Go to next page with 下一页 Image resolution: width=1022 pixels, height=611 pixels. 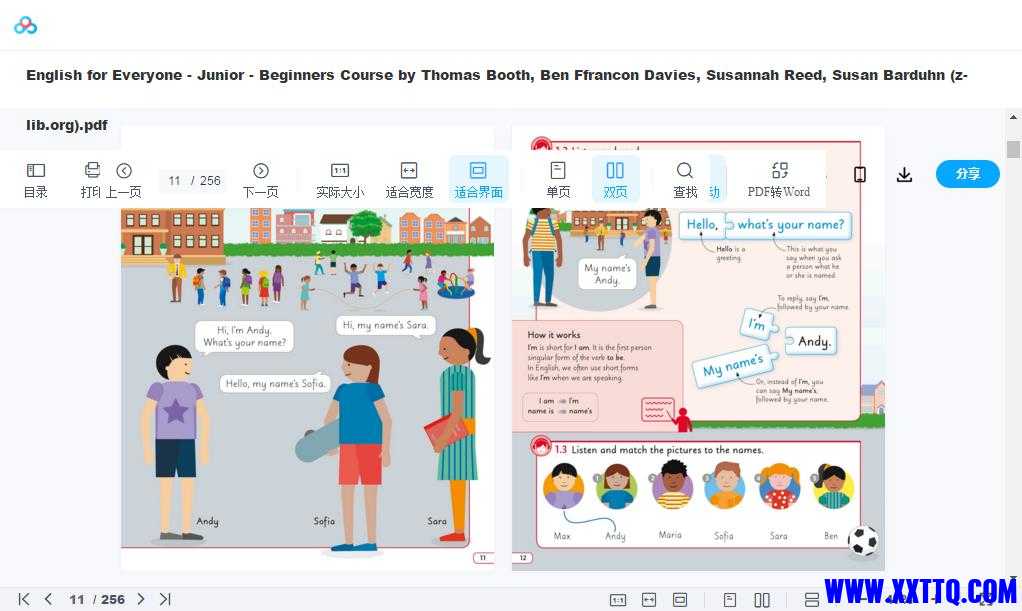261,180
